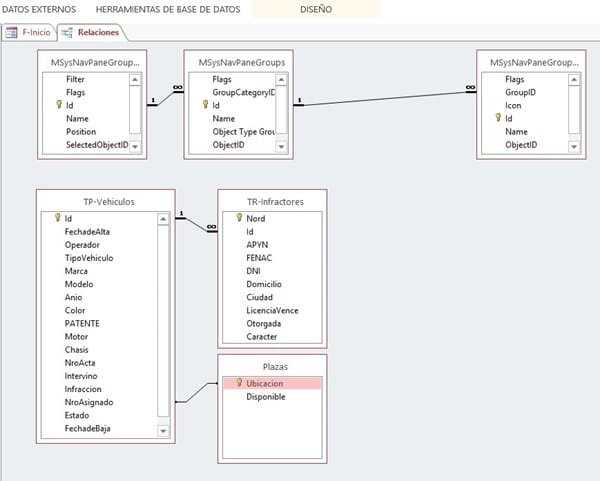The width and height of the screenshot is (600, 481).
Task: Select the LicenciaVence field in TR-Infractores
Action: click(273, 310)
